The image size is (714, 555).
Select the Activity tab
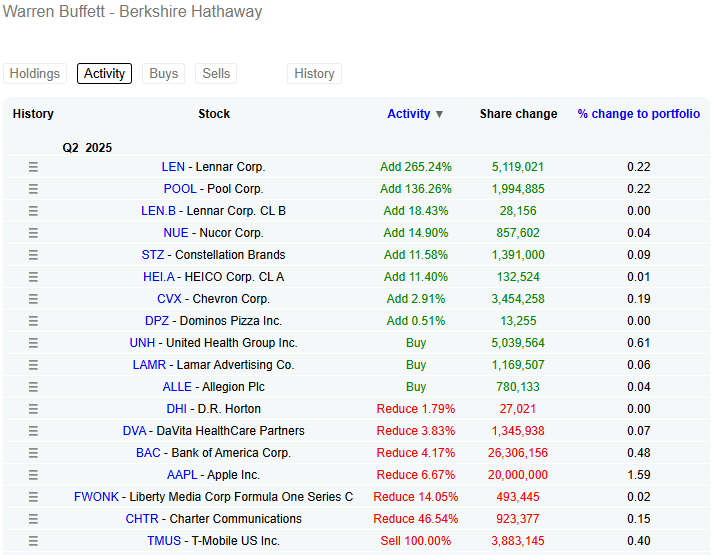pos(104,73)
